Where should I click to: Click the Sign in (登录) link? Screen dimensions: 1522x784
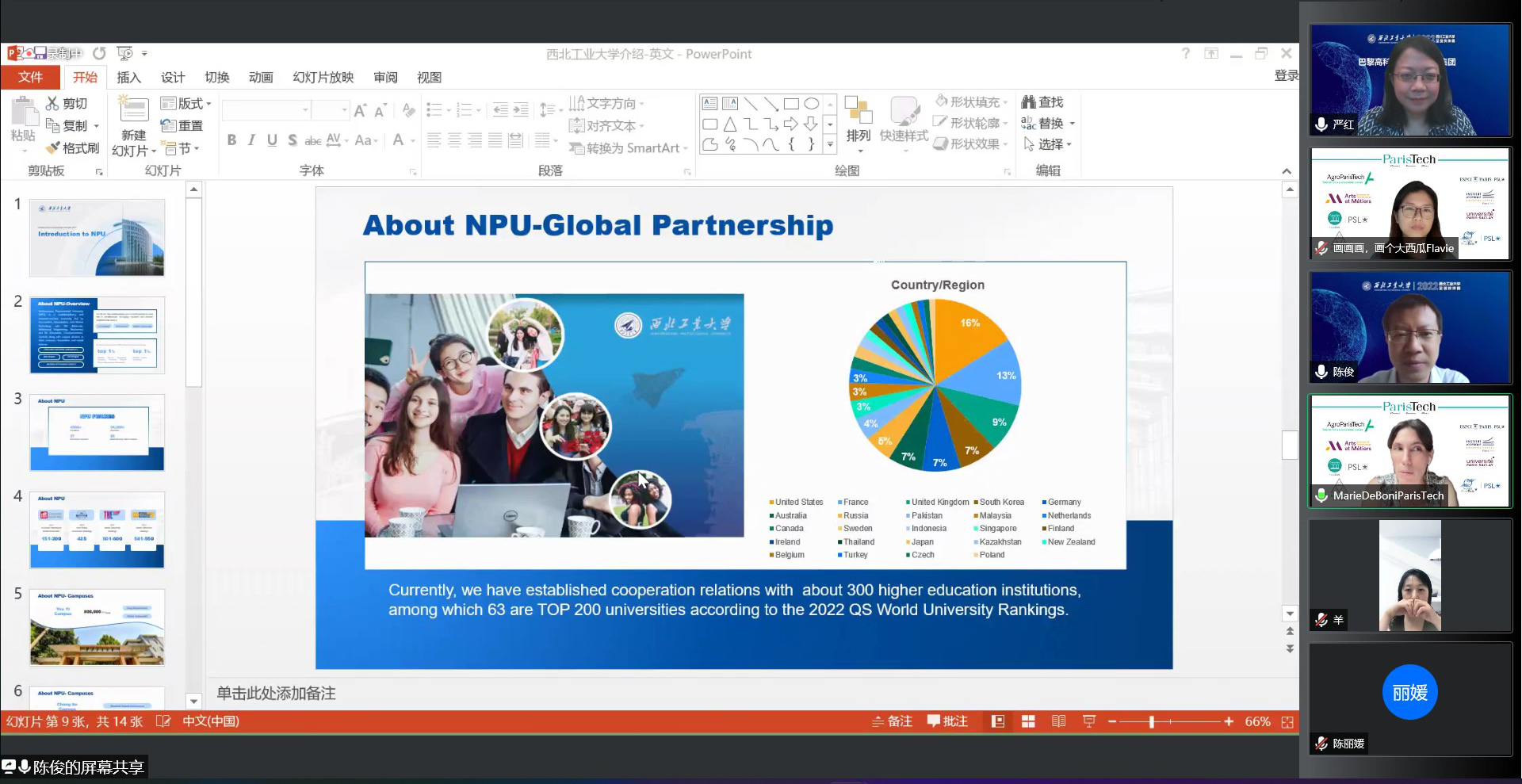(1285, 75)
